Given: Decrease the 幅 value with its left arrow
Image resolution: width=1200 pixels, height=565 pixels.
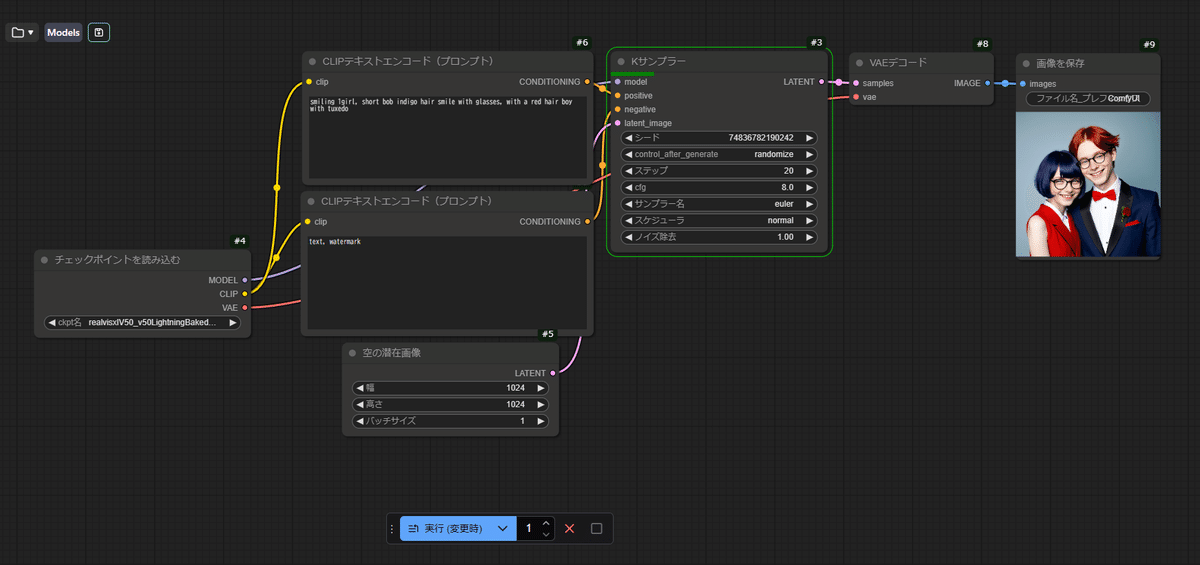Looking at the screenshot, I should (x=361, y=388).
